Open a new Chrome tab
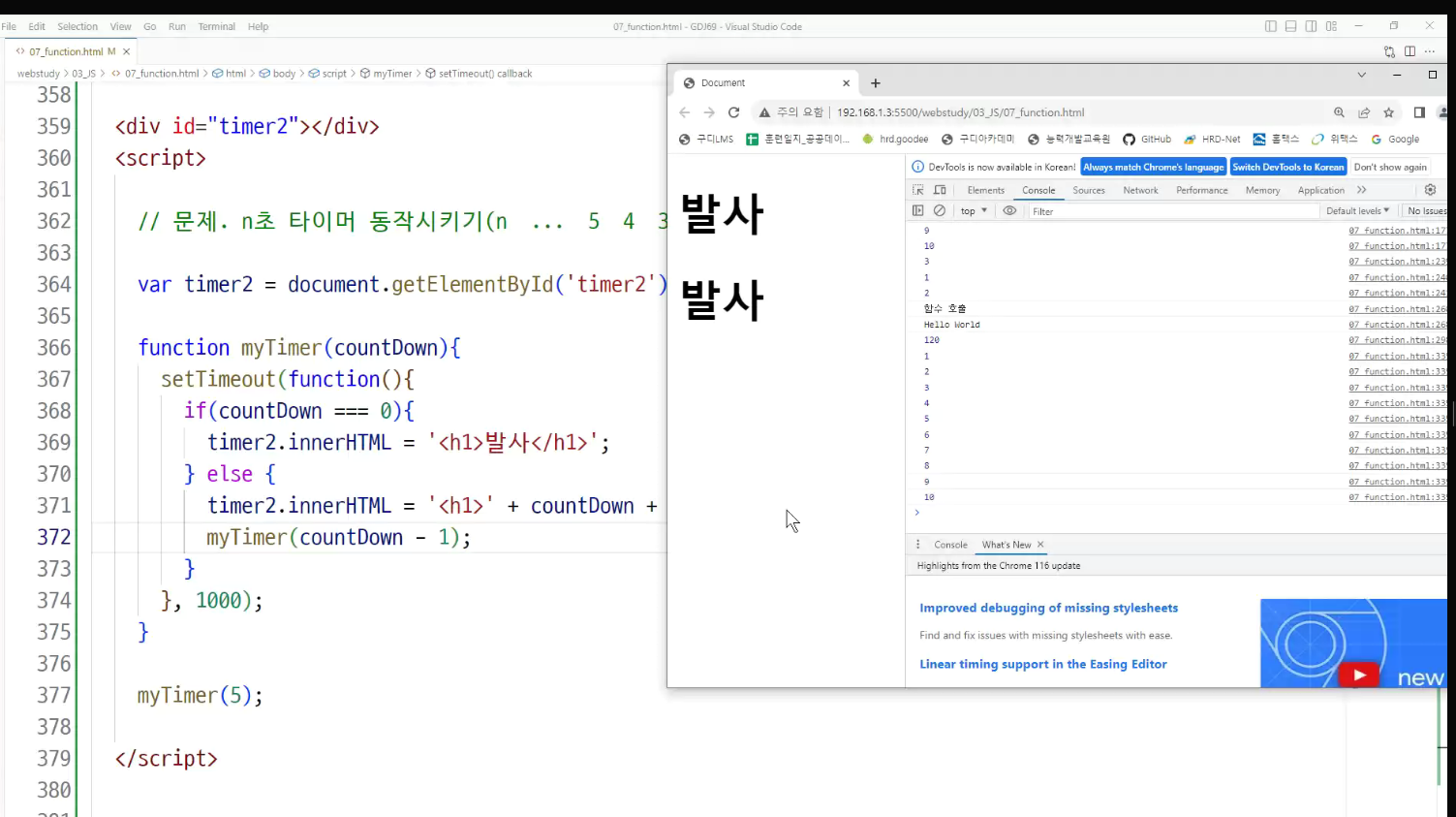The height and width of the screenshot is (817, 1456). pos(876,83)
